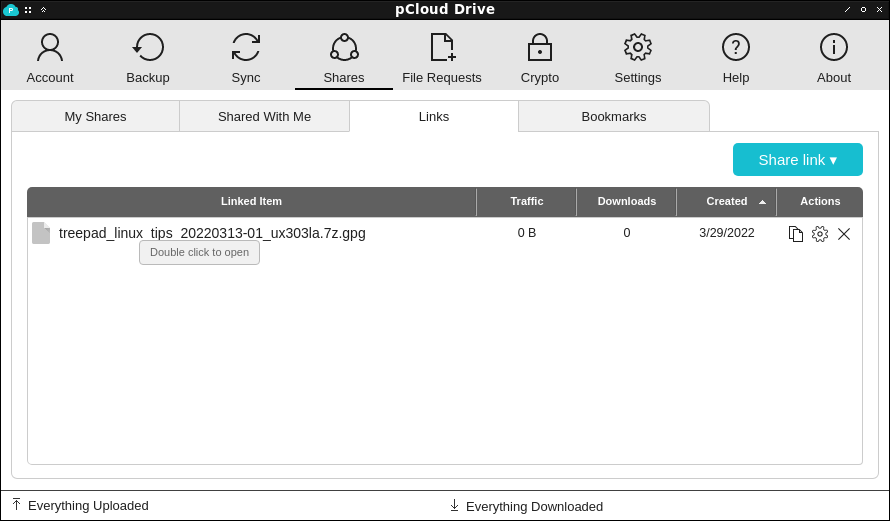Viewport: 890px width, 521px height.
Task: Open the Backup section
Action: [x=148, y=58]
